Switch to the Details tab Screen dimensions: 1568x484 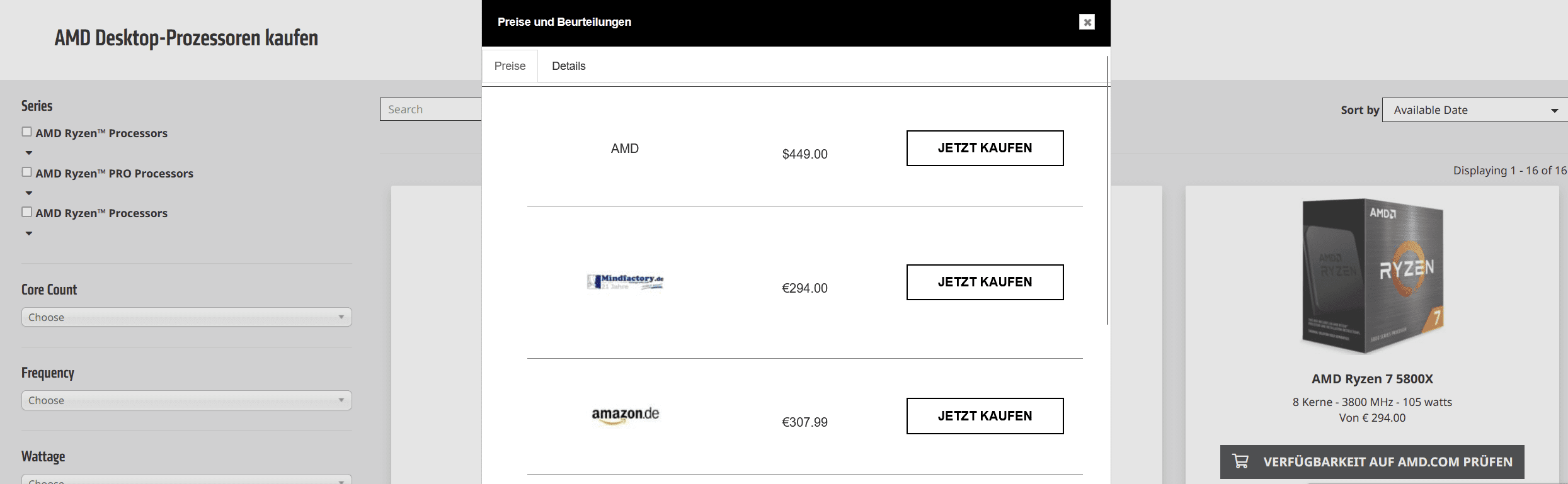click(x=568, y=66)
